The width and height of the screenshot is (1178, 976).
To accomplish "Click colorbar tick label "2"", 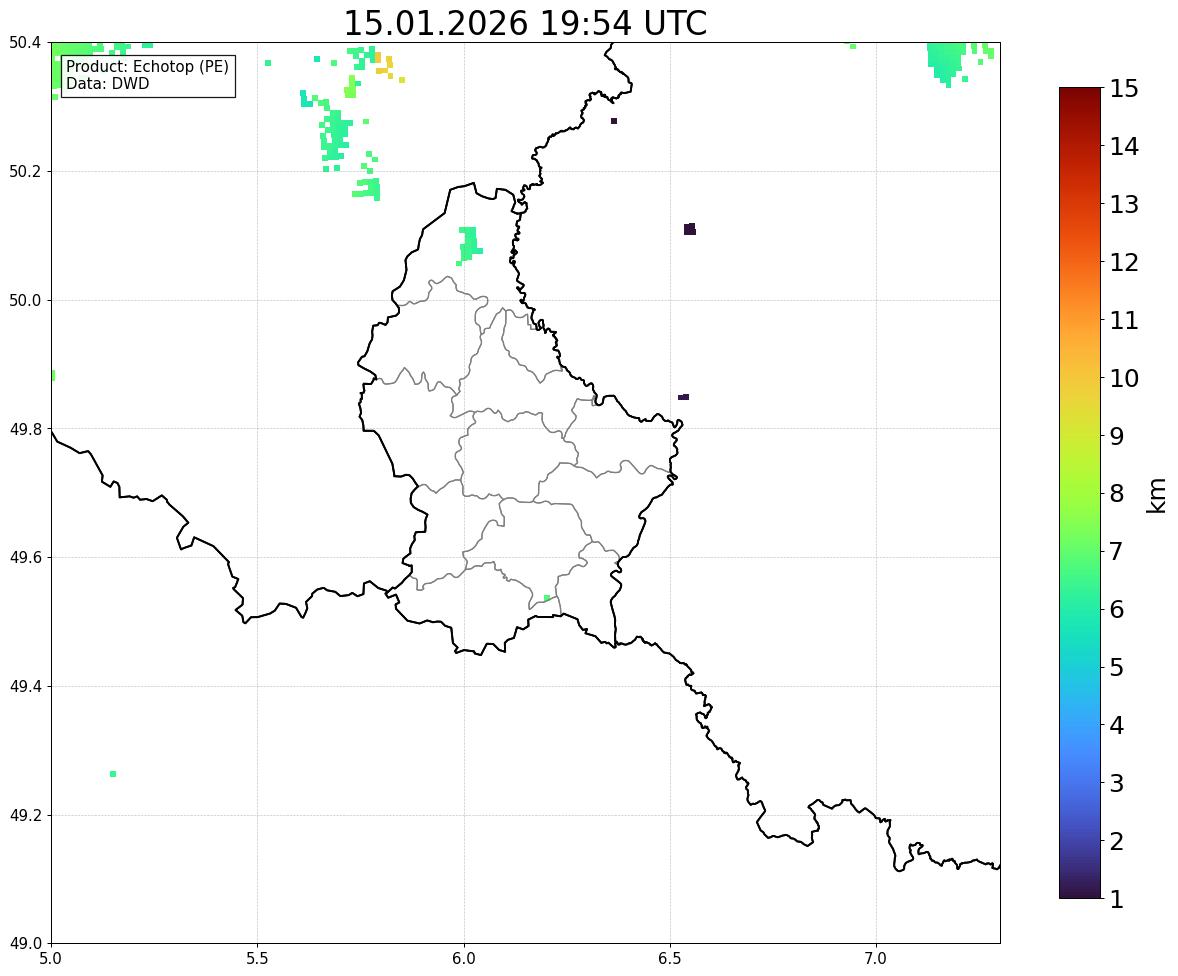I will [1117, 841].
